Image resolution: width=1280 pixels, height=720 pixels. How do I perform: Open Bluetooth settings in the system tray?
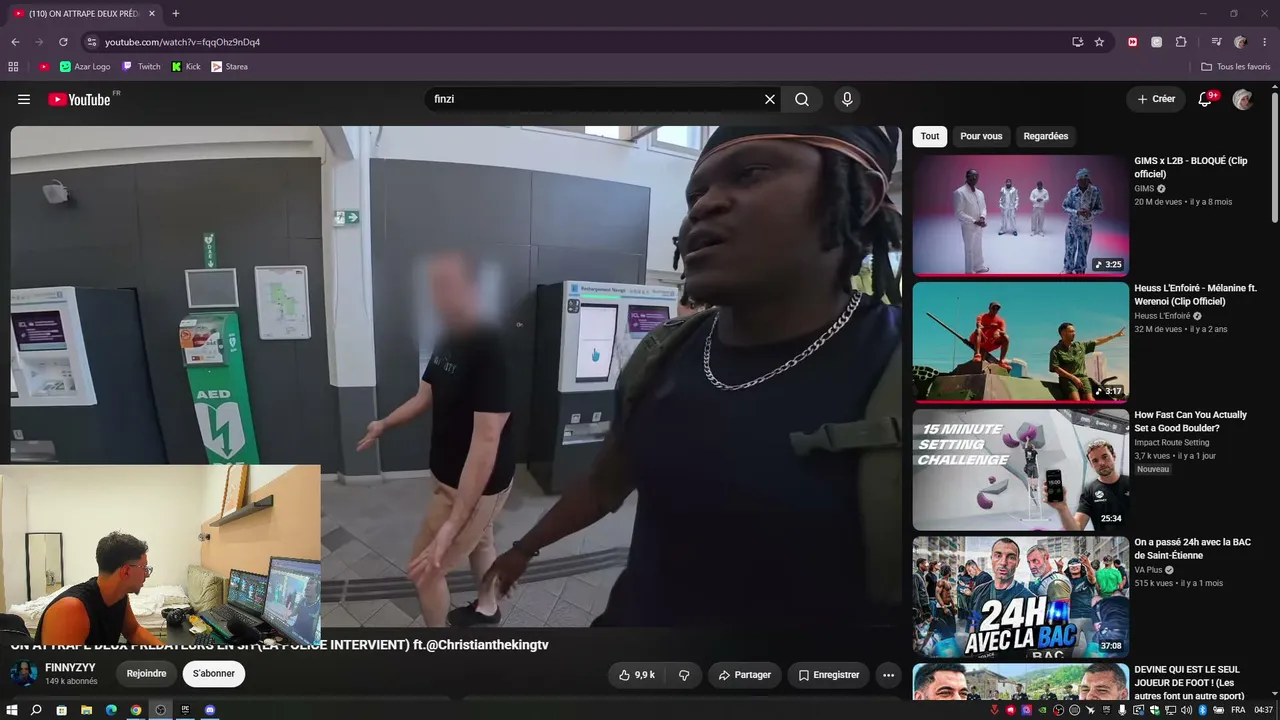point(1204,710)
